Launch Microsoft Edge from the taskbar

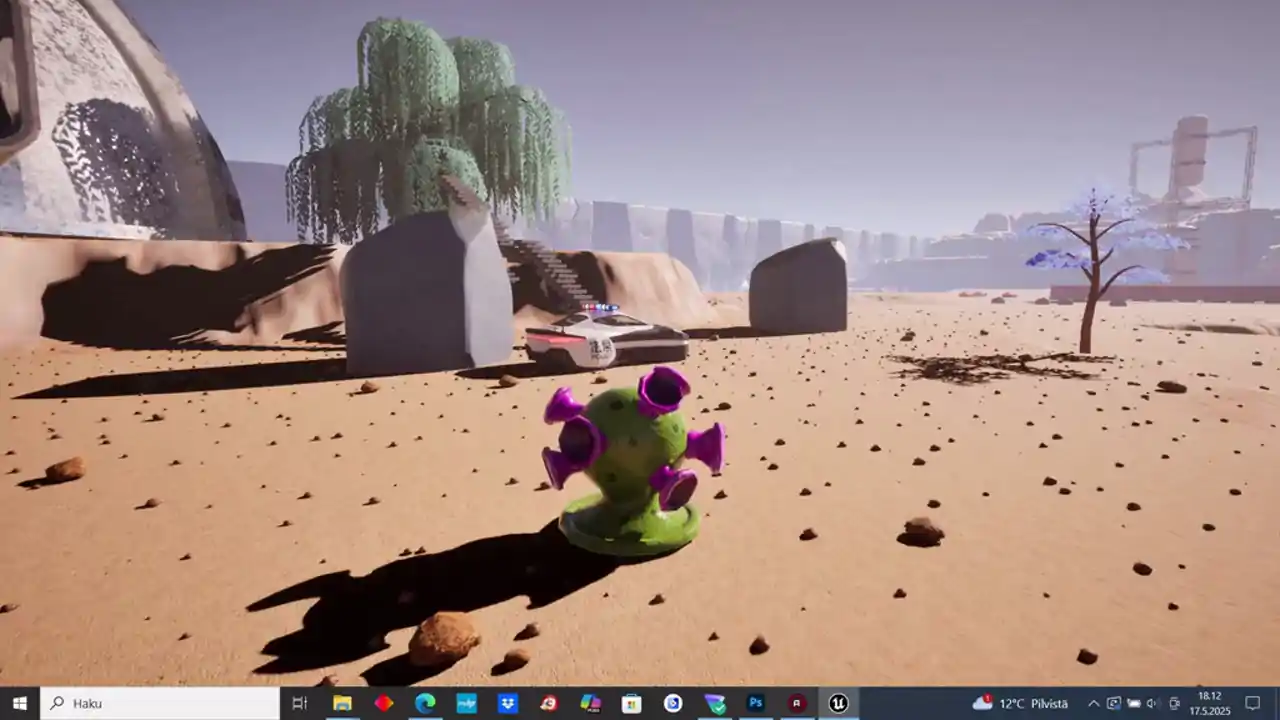(x=425, y=703)
